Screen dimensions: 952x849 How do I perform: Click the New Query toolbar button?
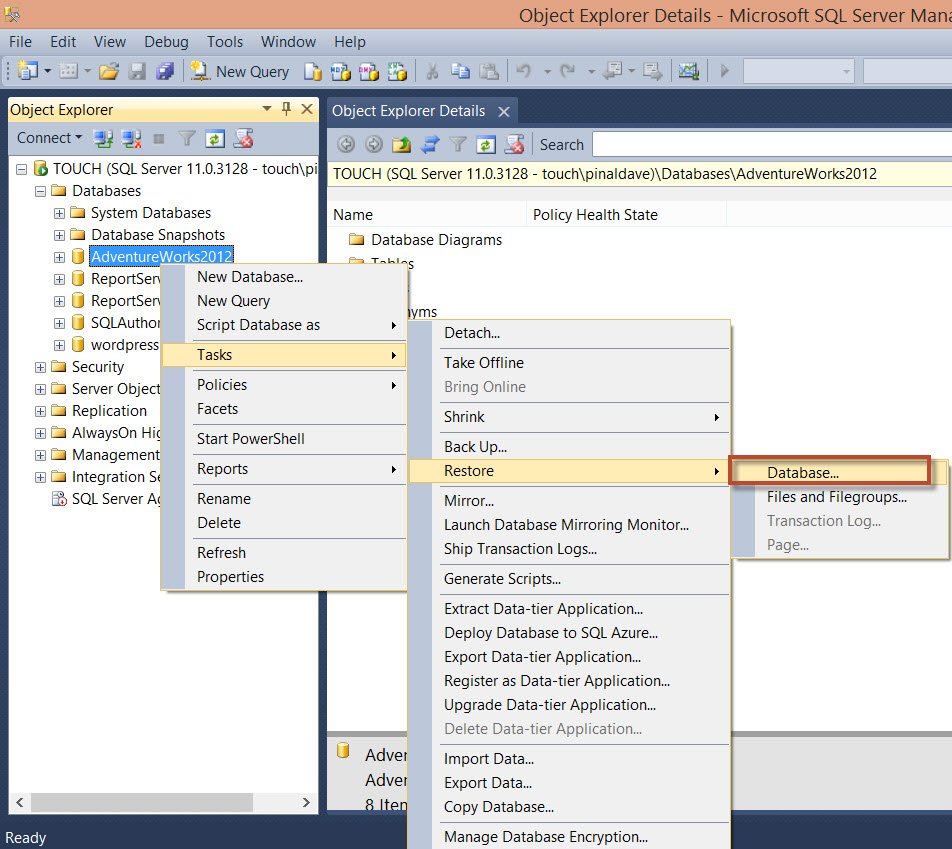pyautogui.click(x=239, y=72)
